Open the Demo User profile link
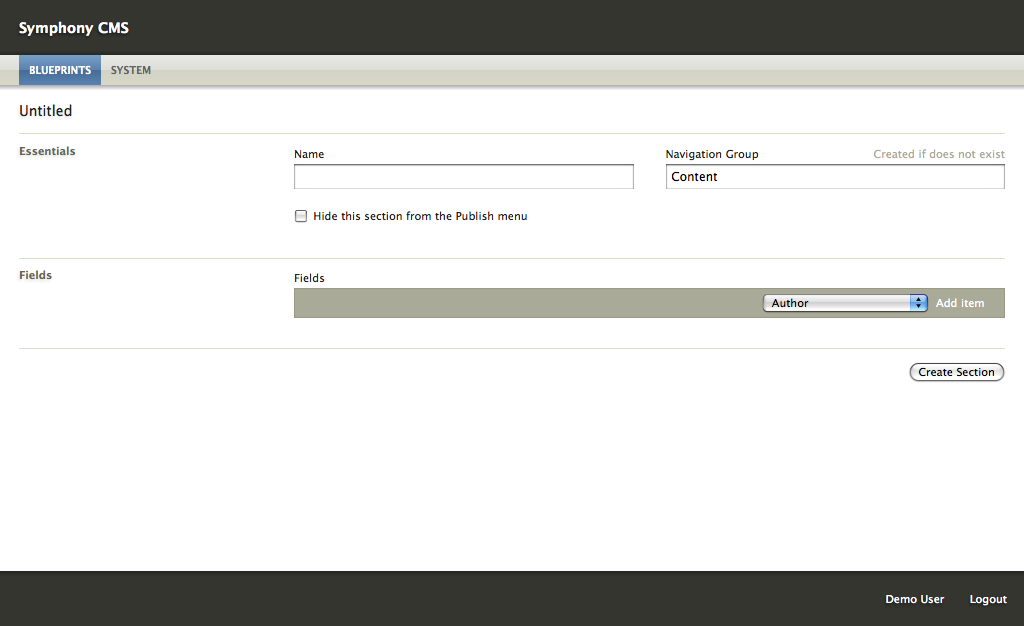Screen dimensions: 1024x626 914,599
